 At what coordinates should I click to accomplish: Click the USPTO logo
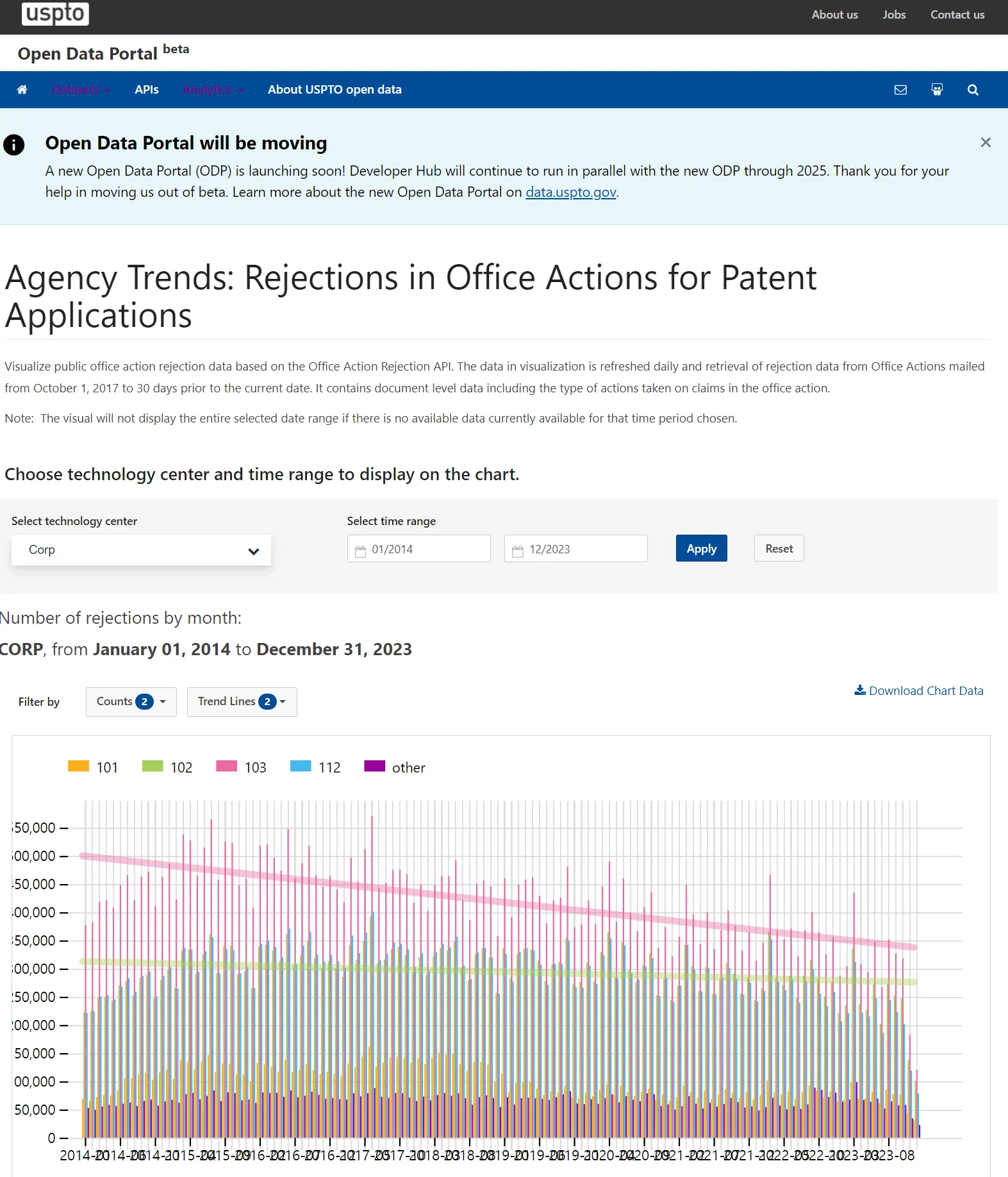pos(55,13)
